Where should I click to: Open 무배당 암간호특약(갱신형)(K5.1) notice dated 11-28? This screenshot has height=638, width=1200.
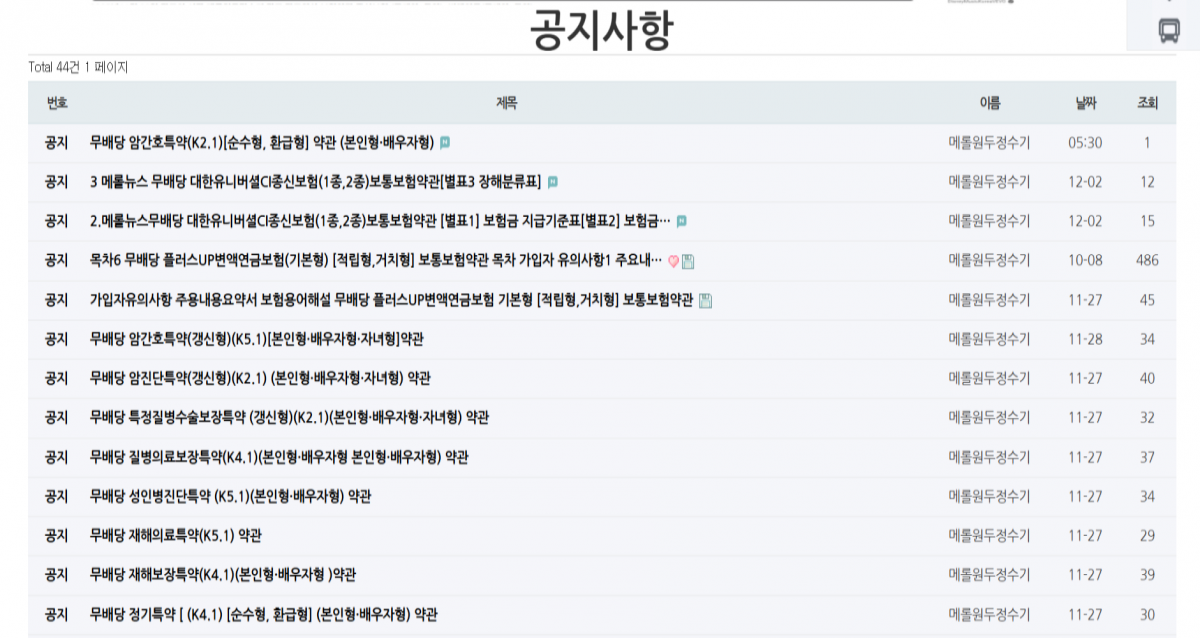pos(256,339)
